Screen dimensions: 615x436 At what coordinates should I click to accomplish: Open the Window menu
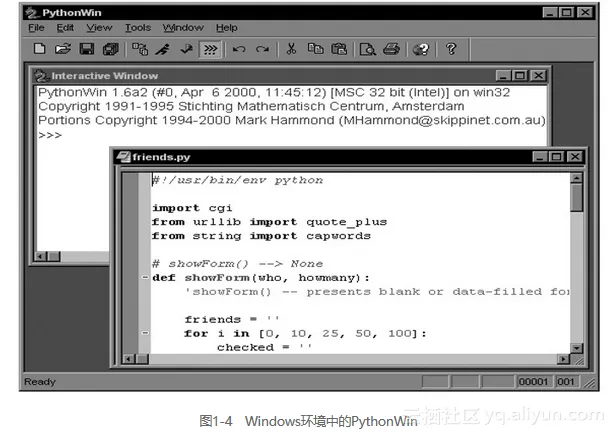coord(183,28)
